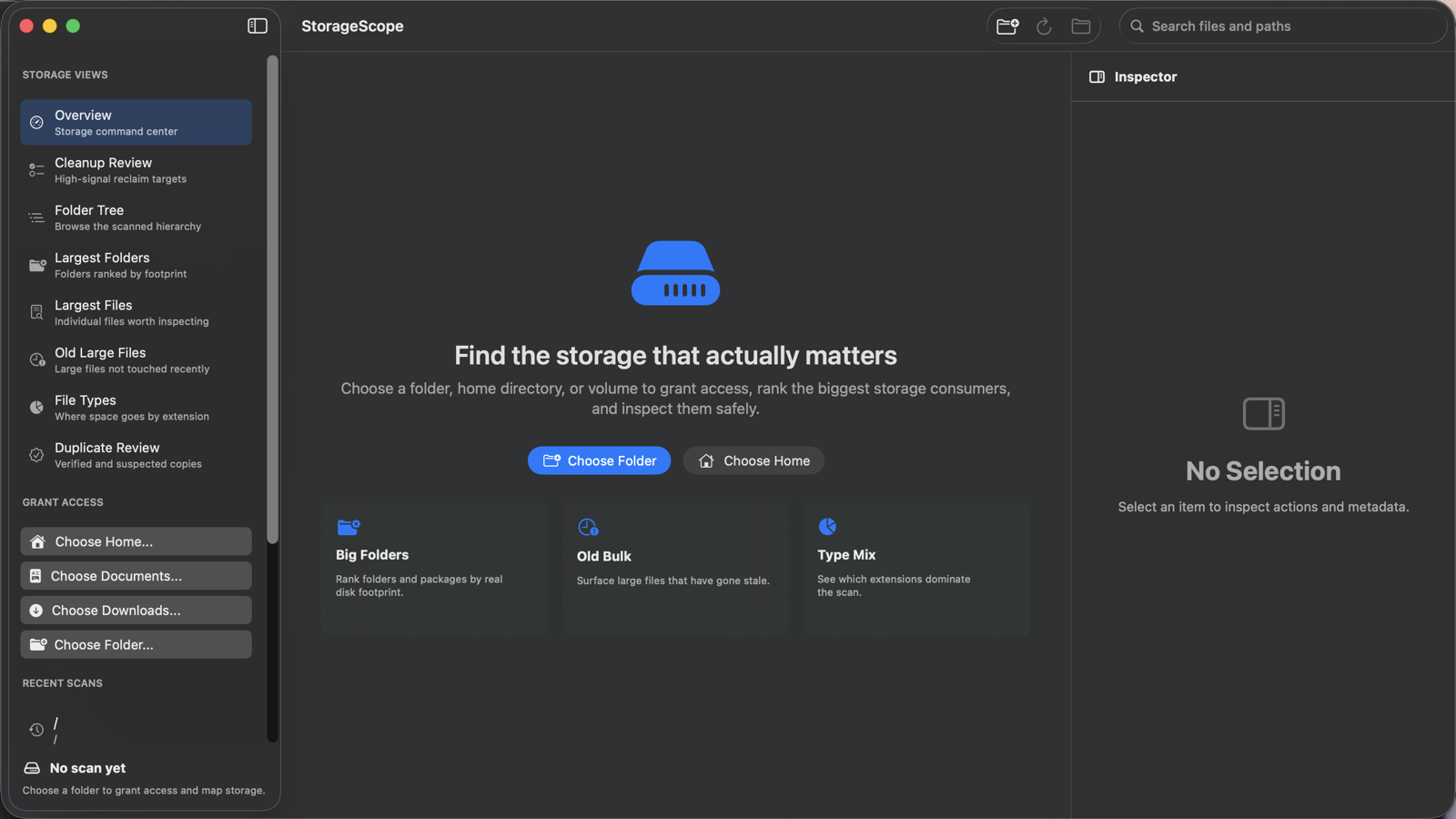Screen dimensions: 1456x819
Task: Click the StorageScope window title
Action: 353,26
